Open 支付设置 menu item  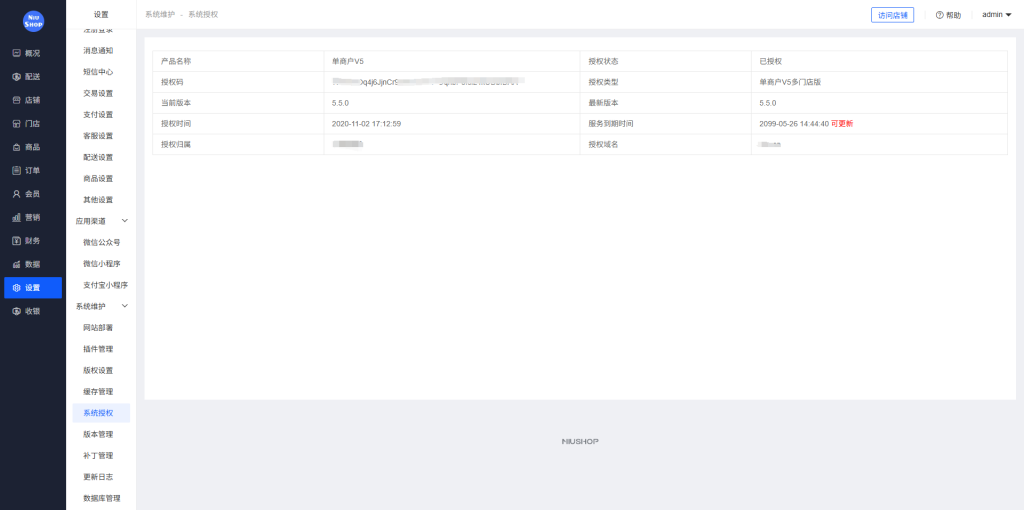(x=98, y=114)
